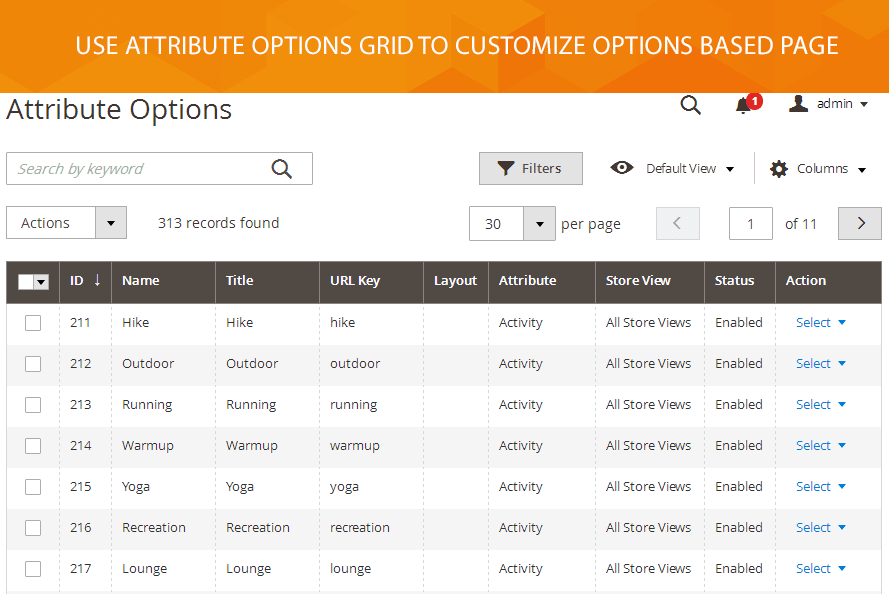Click the 'Enabled' status in Outdoor row
This screenshot has height=594, width=889.
coord(738,363)
